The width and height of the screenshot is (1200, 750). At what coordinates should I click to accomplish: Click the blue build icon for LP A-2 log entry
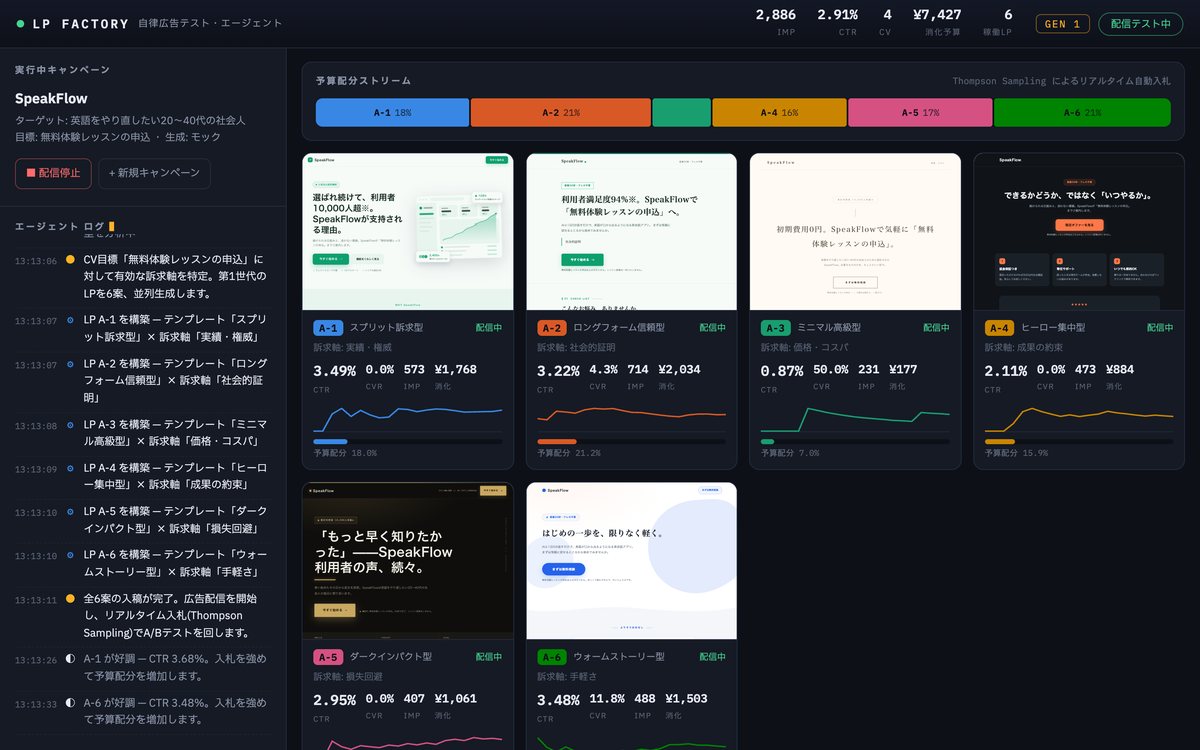click(70, 364)
